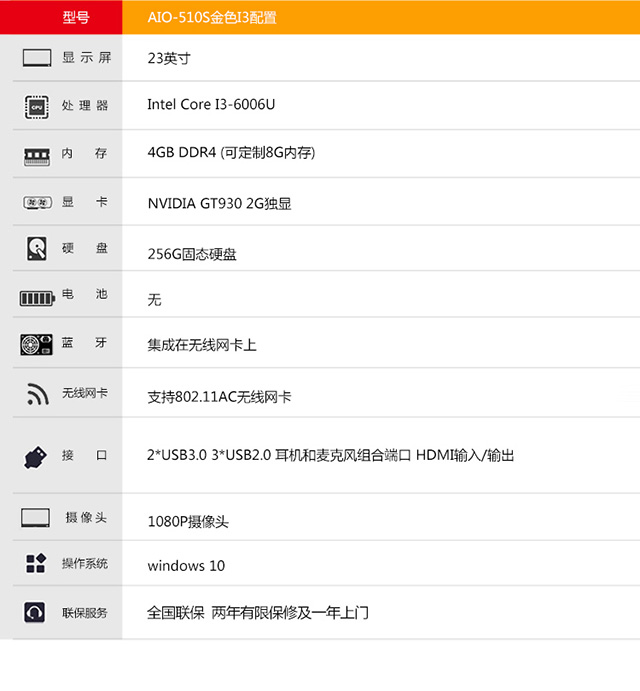
Task: Select the 2*USB3.0 3*USB2.0 ports value
Action: pos(331,455)
